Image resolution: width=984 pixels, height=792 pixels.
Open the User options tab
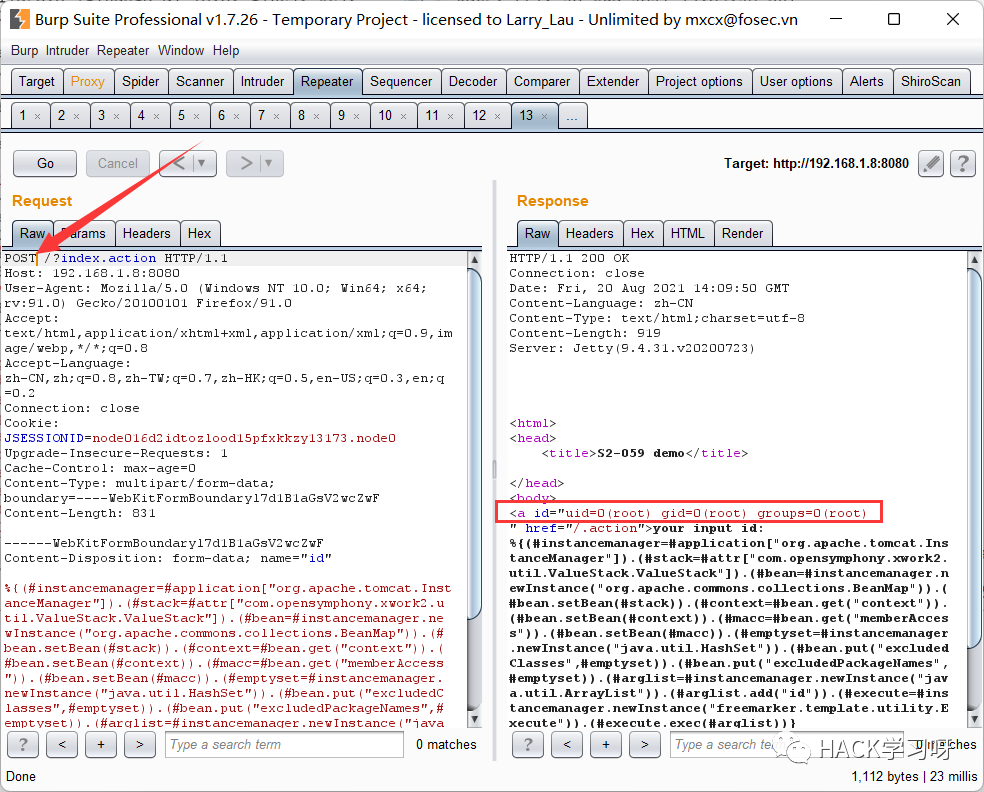pos(796,82)
